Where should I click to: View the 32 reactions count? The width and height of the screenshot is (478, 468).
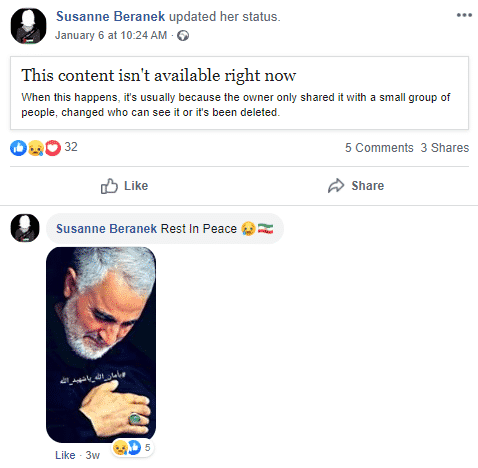(x=71, y=147)
